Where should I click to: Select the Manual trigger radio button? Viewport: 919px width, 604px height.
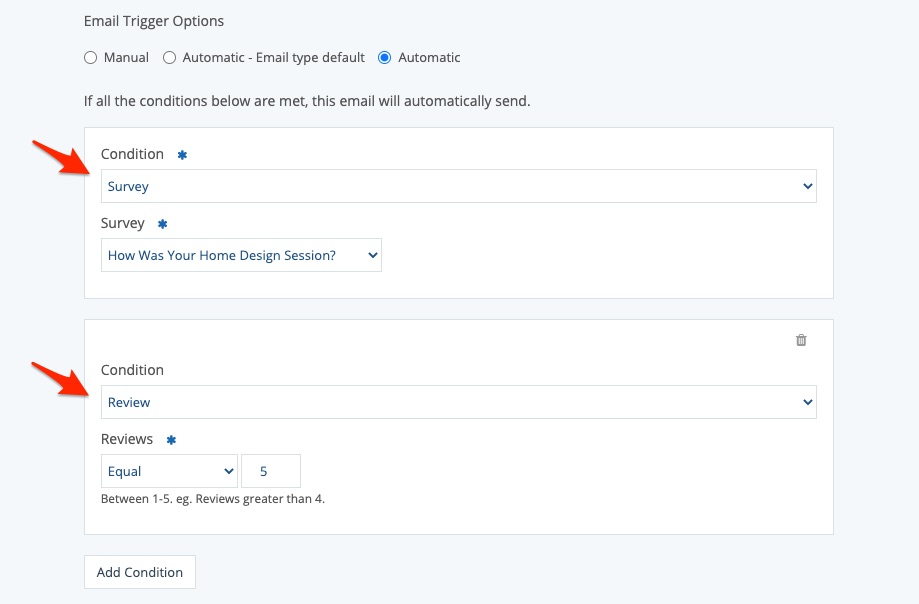coord(91,58)
